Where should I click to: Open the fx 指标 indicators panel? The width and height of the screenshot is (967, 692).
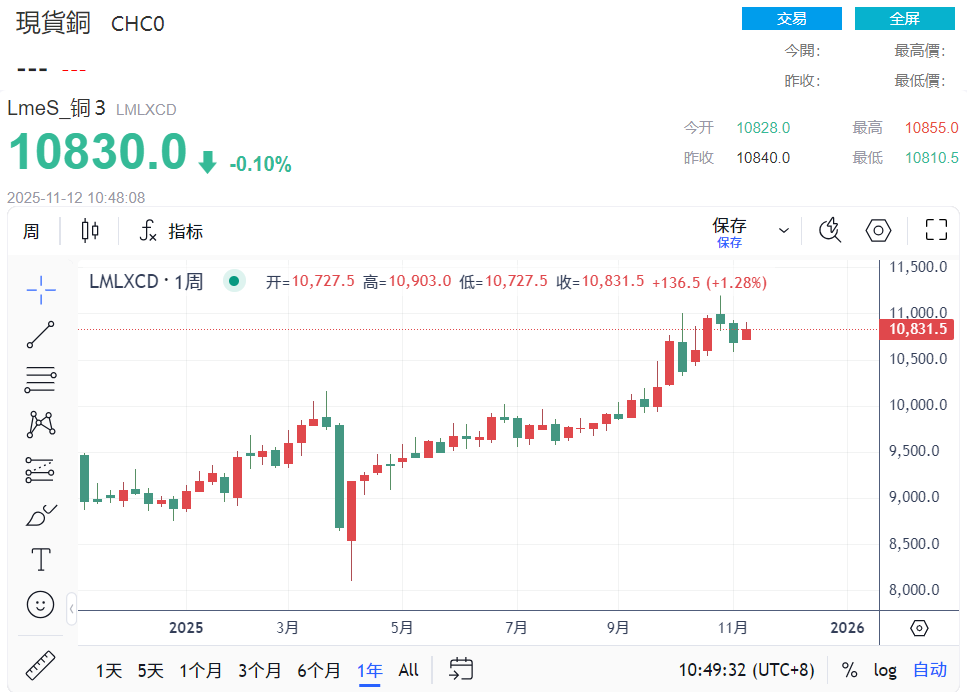pos(170,230)
